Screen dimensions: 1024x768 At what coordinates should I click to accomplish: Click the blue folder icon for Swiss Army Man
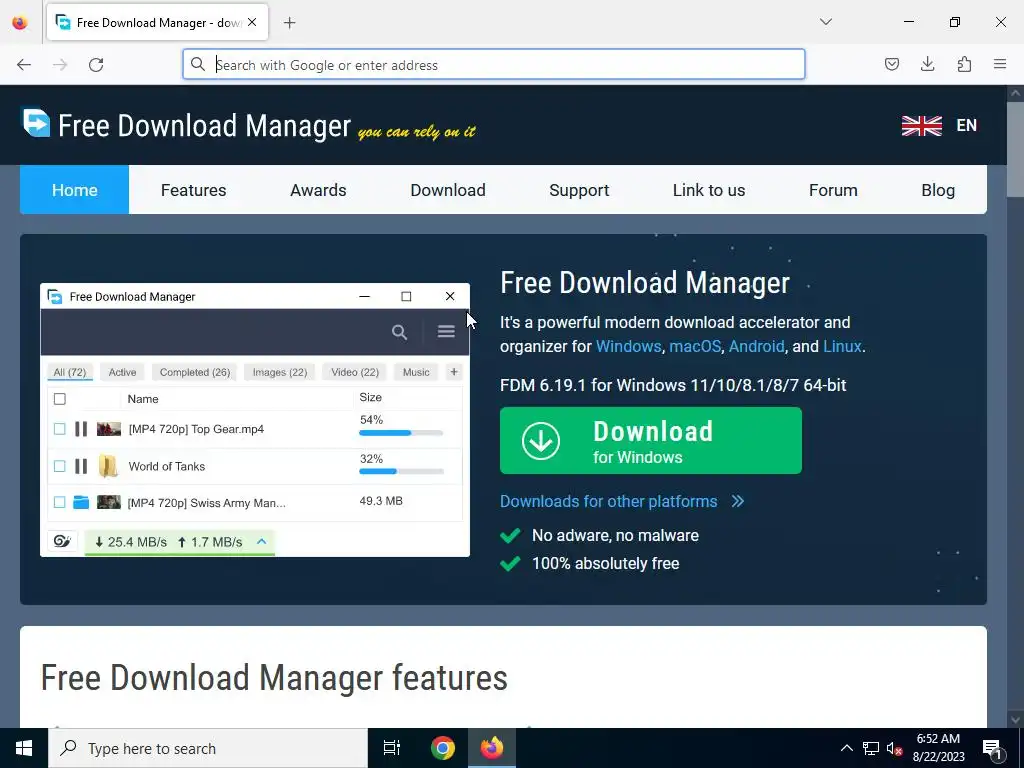(x=81, y=502)
